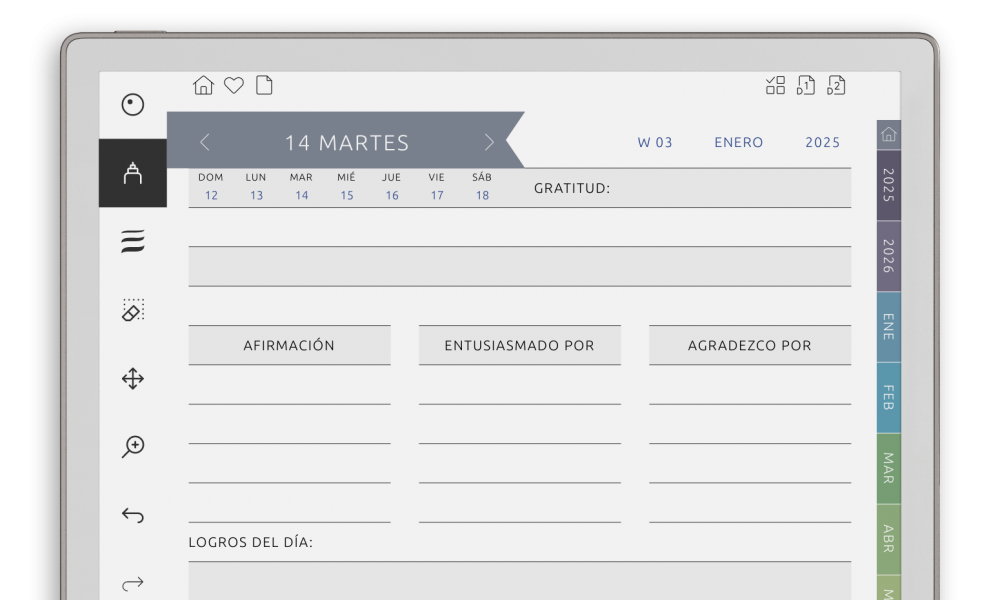
Task: Click the 14 MARTES date banner title
Action: point(347,143)
